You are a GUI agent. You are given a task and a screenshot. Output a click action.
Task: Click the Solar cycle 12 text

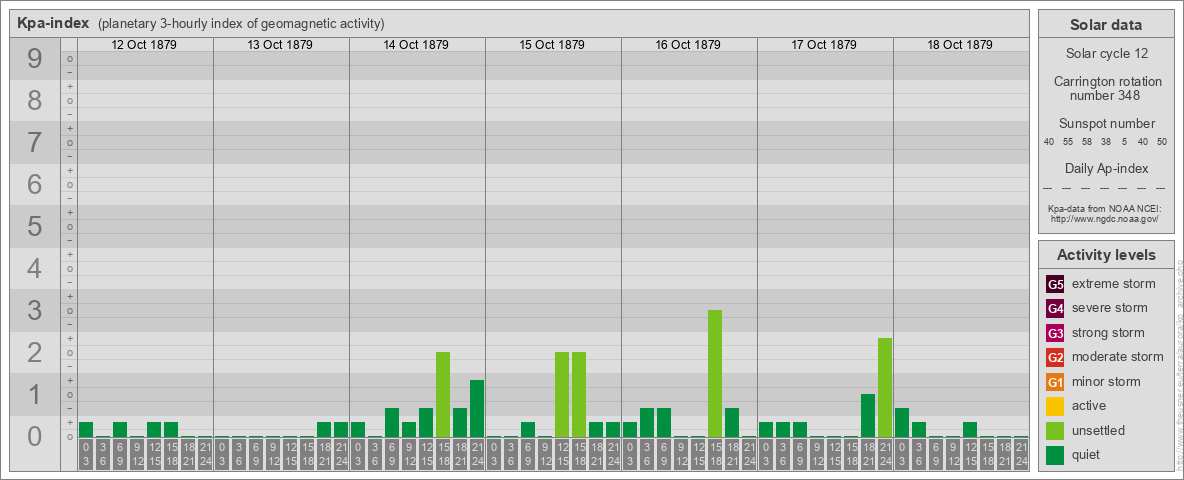1106,54
